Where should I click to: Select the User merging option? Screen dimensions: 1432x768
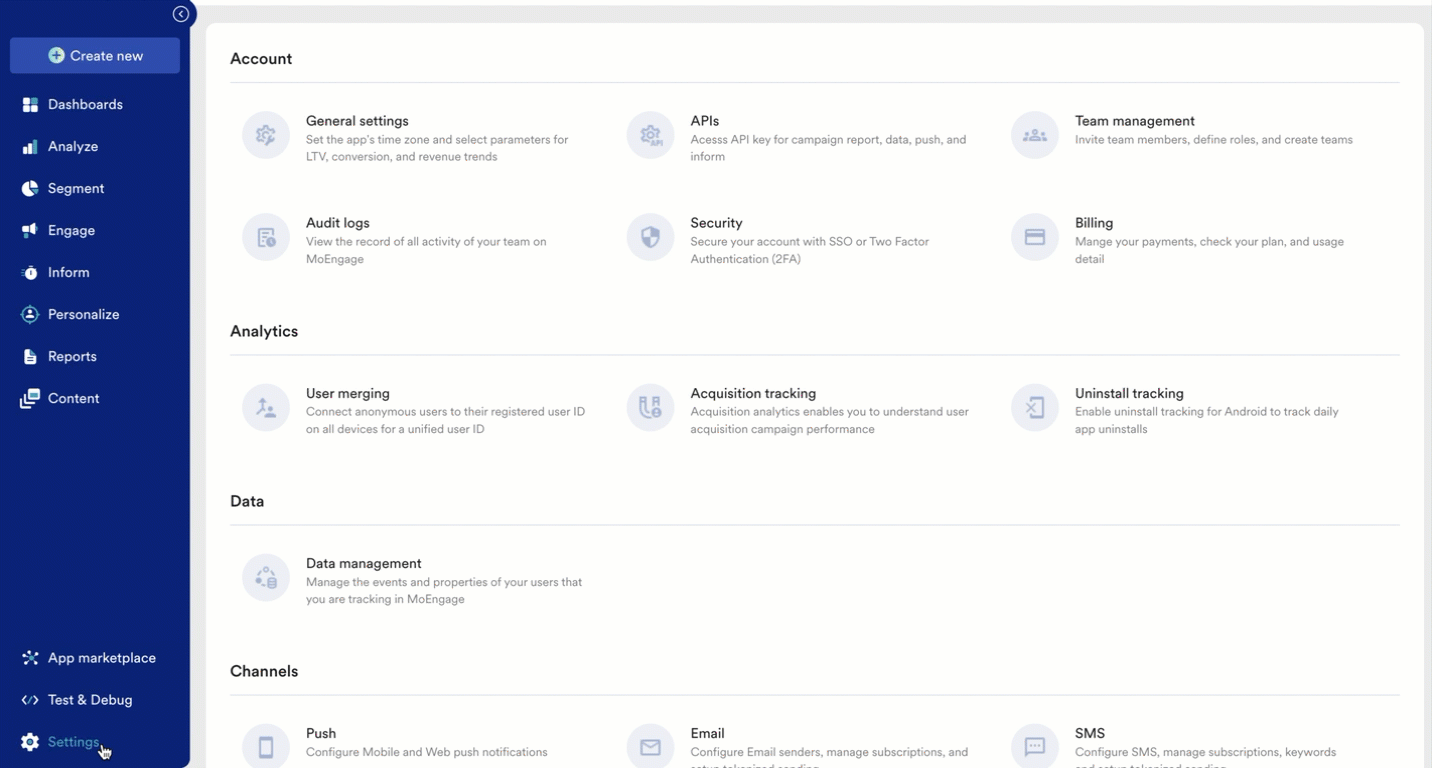pos(347,394)
